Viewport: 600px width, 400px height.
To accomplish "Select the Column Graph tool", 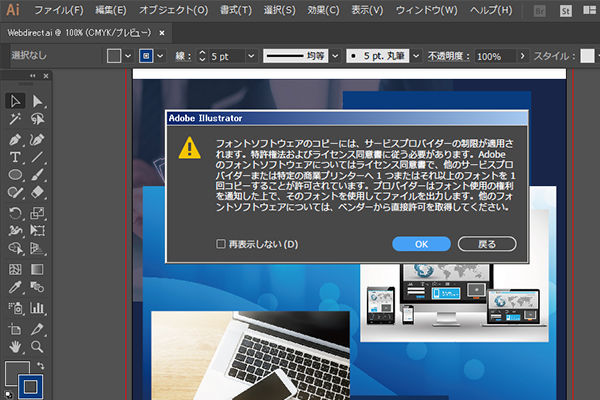I will [37, 308].
